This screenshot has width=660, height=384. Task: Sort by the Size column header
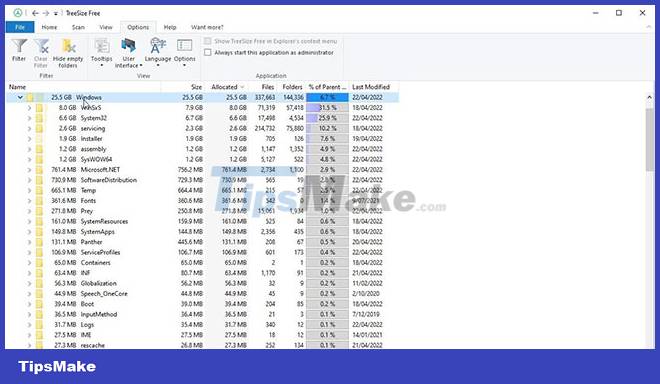[x=183, y=87]
